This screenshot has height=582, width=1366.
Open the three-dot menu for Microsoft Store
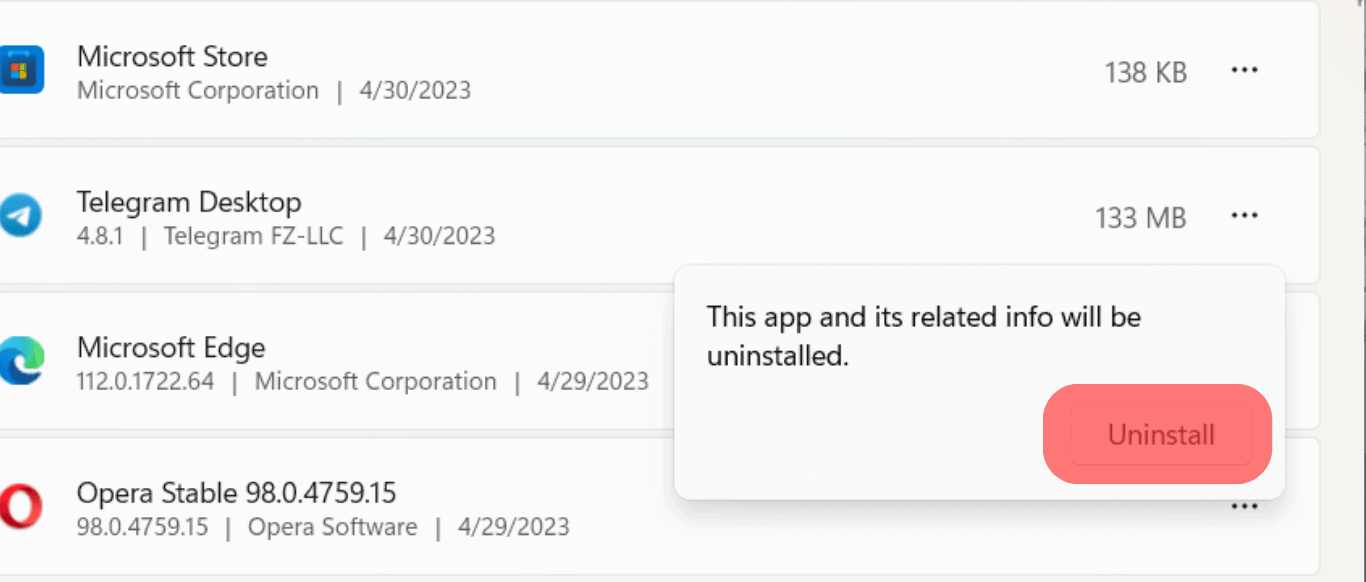click(1244, 70)
